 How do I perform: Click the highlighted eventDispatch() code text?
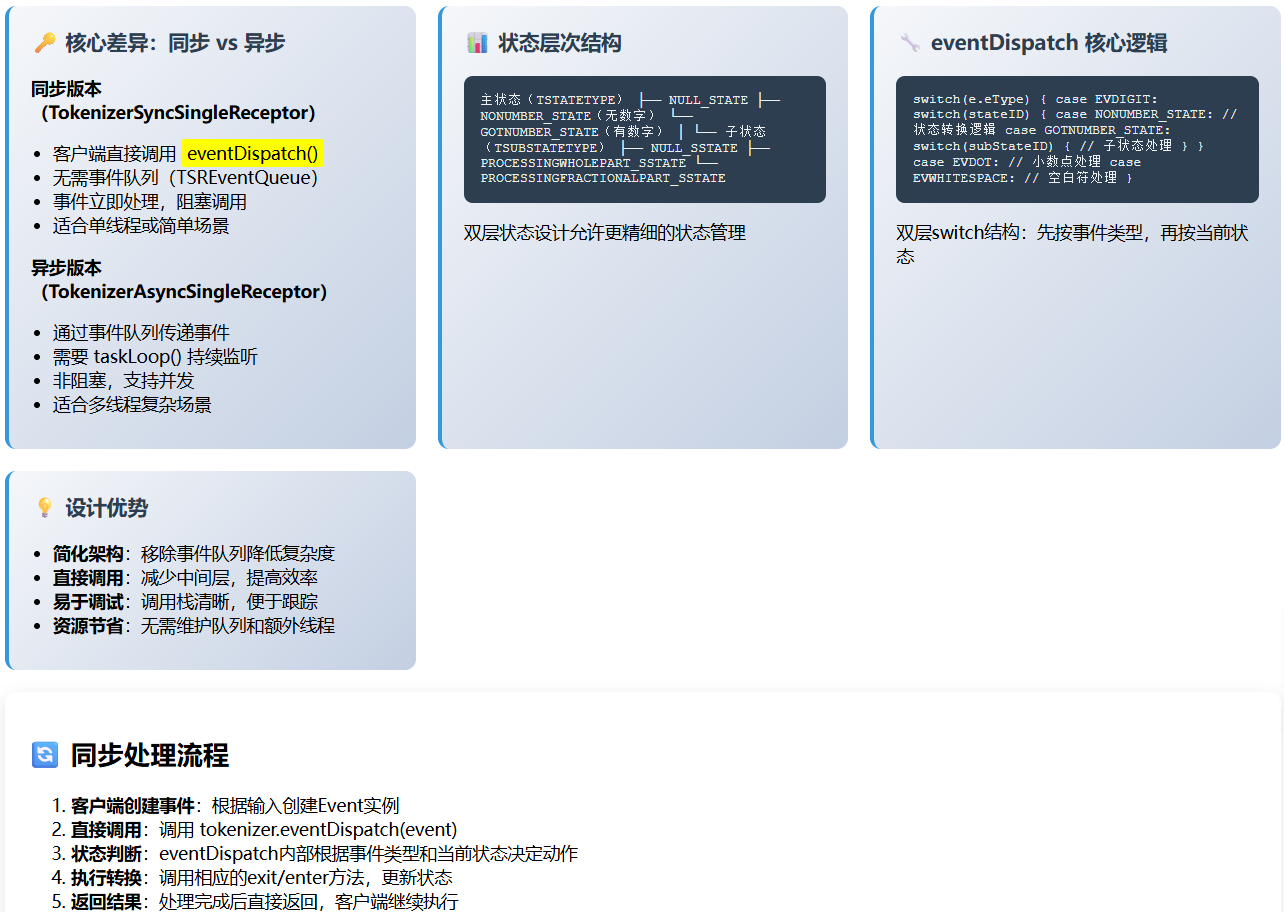click(x=253, y=153)
